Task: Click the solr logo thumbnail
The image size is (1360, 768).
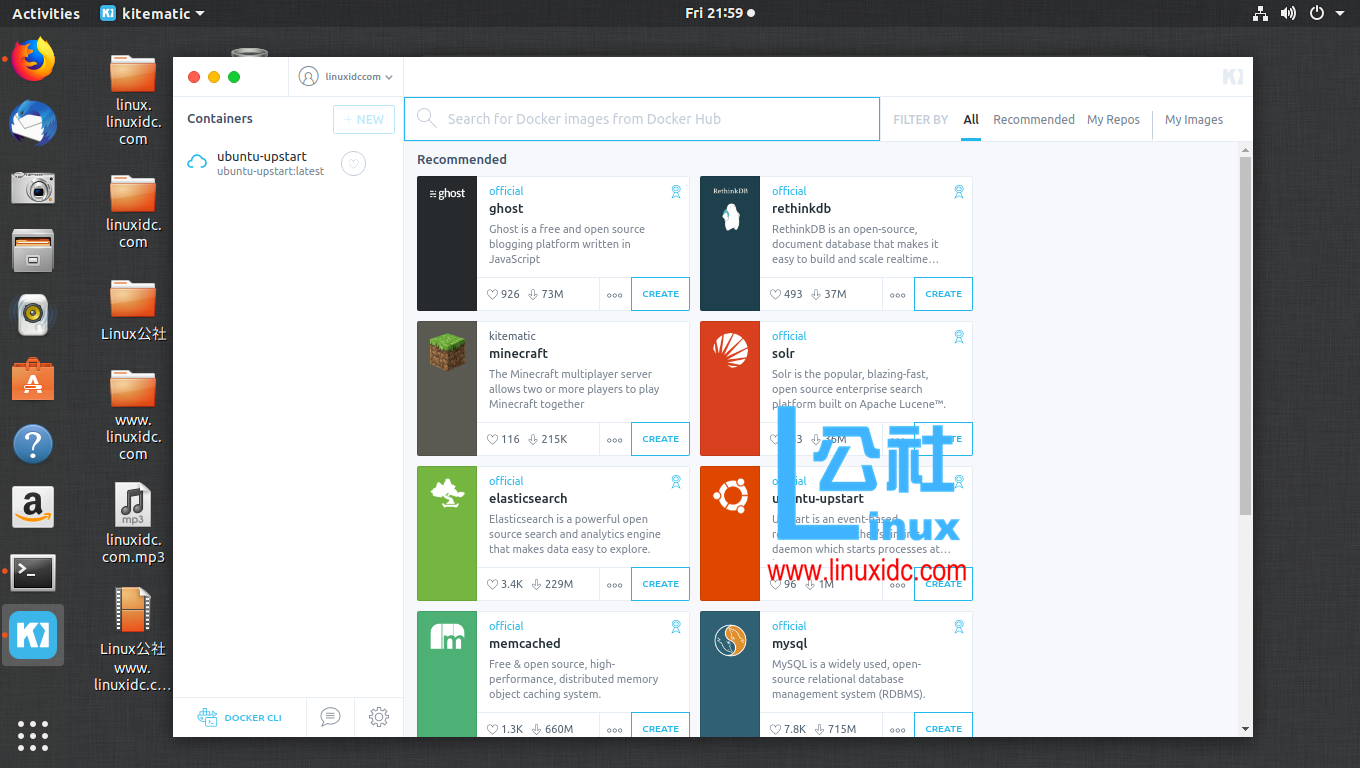Action: [730, 389]
